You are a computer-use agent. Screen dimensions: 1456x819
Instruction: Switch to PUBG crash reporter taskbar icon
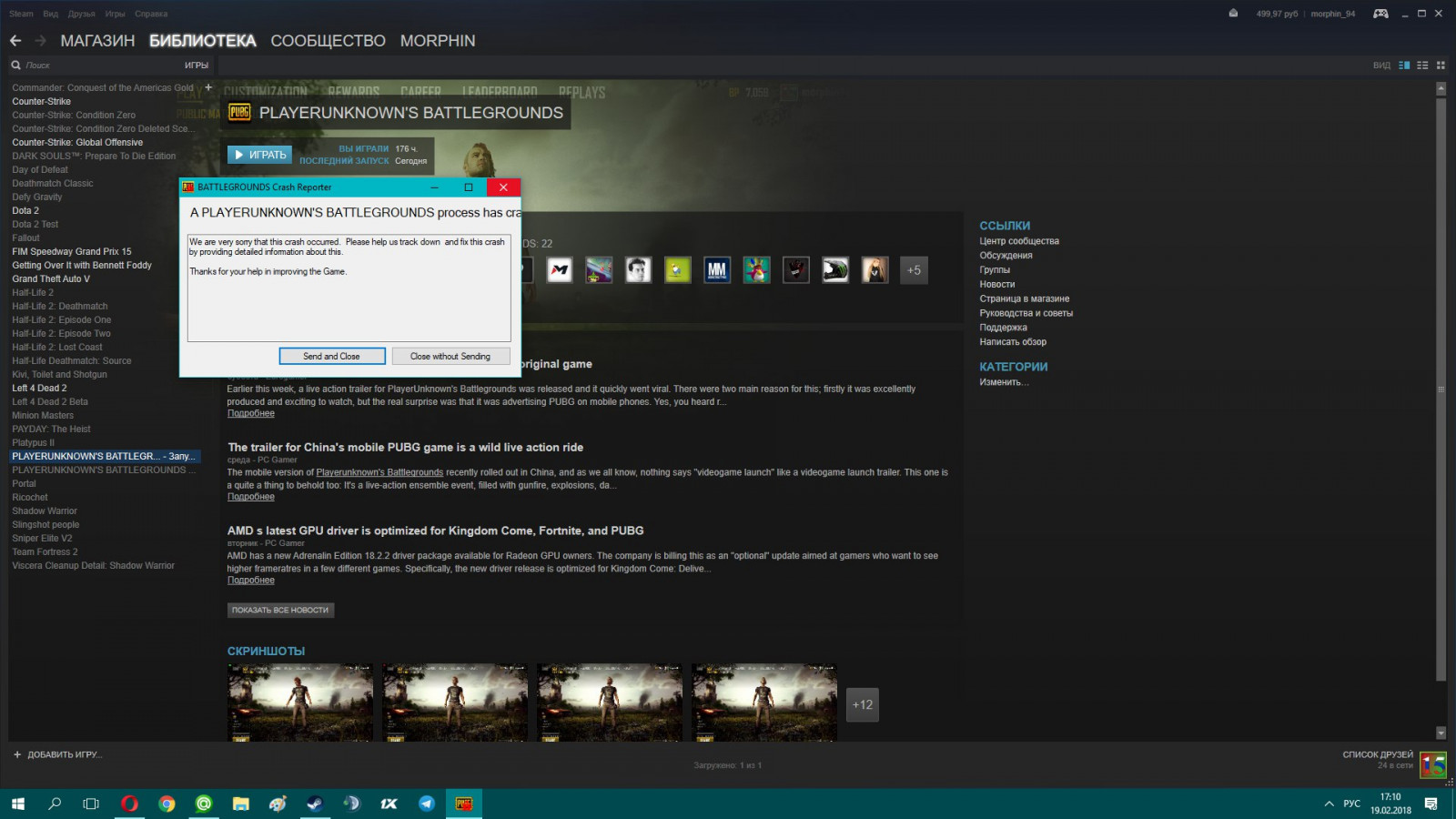pos(464,804)
